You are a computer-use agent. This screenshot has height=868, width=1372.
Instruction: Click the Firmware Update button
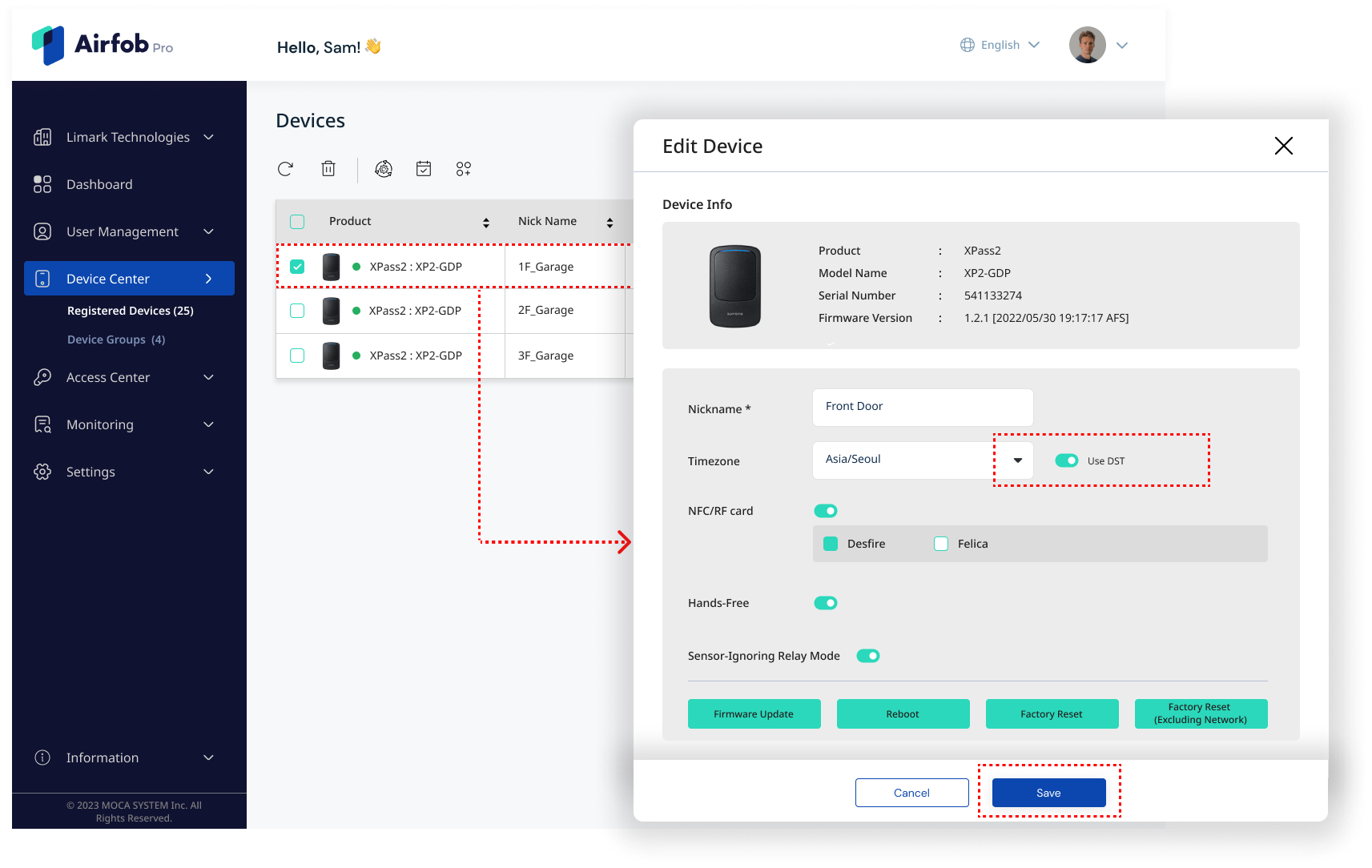point(754,713)
